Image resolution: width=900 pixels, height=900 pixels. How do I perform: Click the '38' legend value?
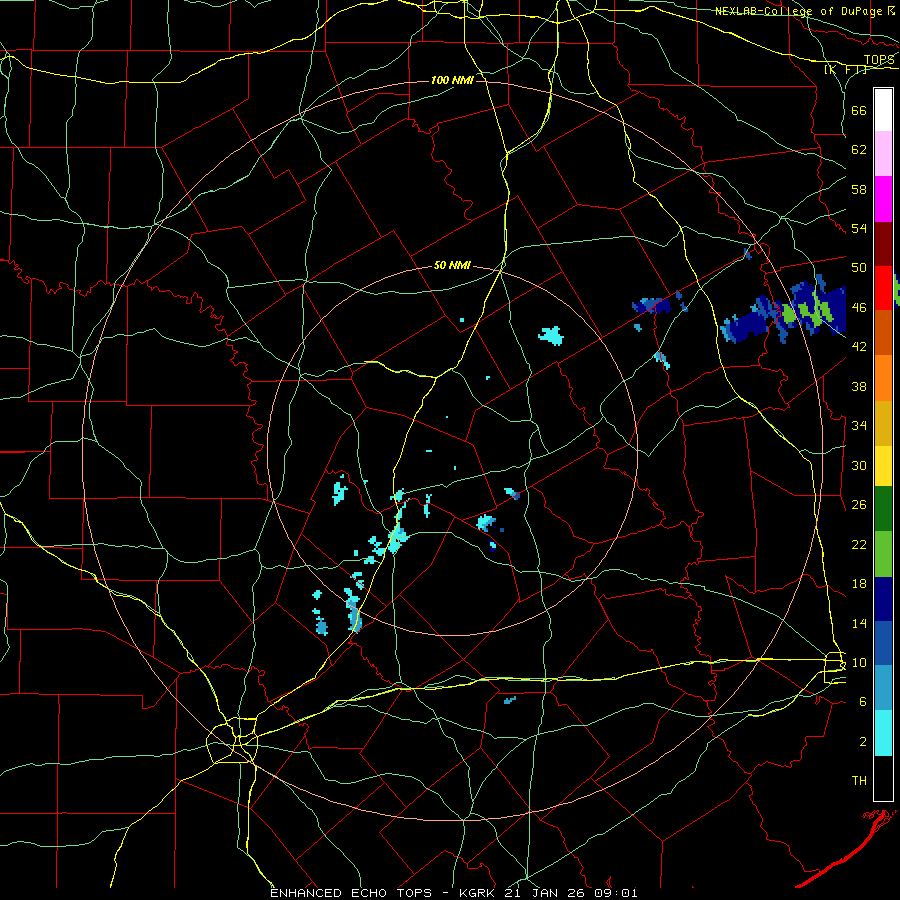(859, 386)
